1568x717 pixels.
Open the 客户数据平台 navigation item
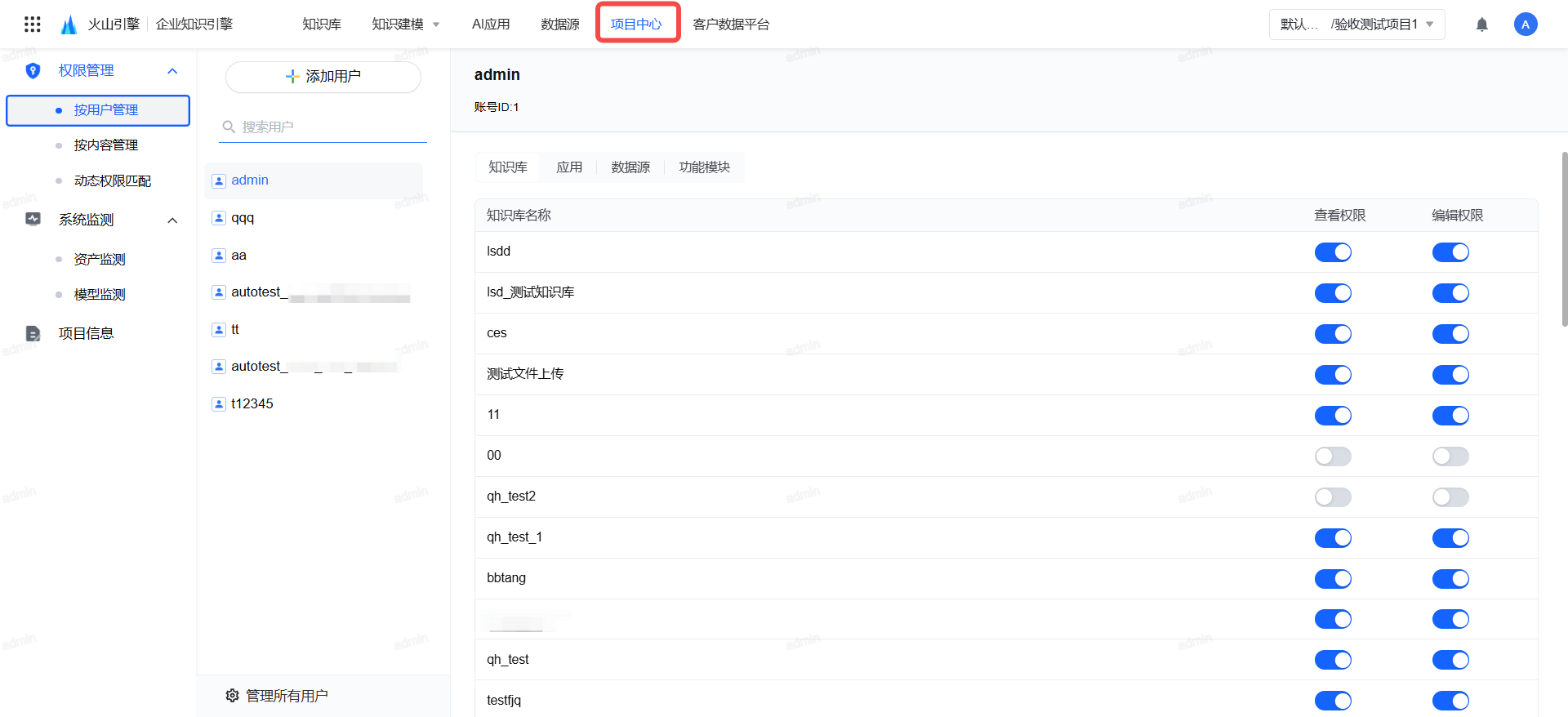731,24
